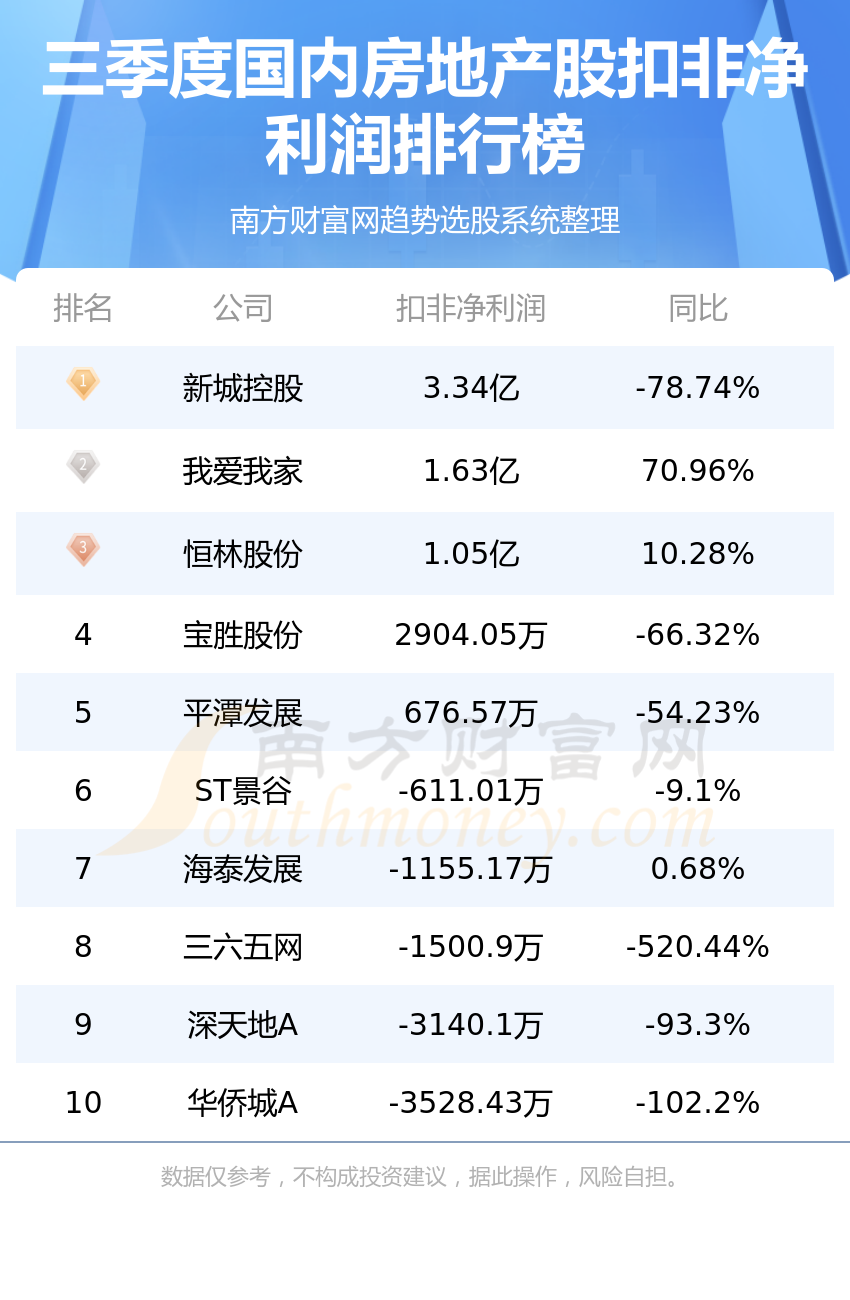Image resolution: width=850 pixels, height=1300 pixels.
Task: Click the 3.34亿 profit value
Action: [471, 388]
